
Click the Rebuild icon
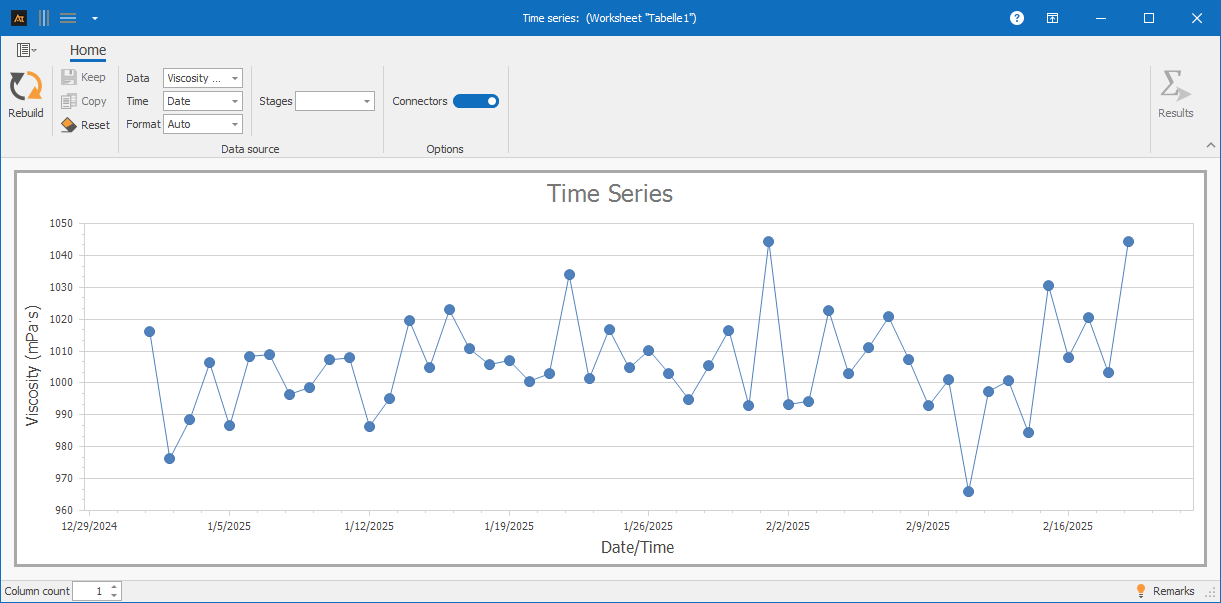25,87
